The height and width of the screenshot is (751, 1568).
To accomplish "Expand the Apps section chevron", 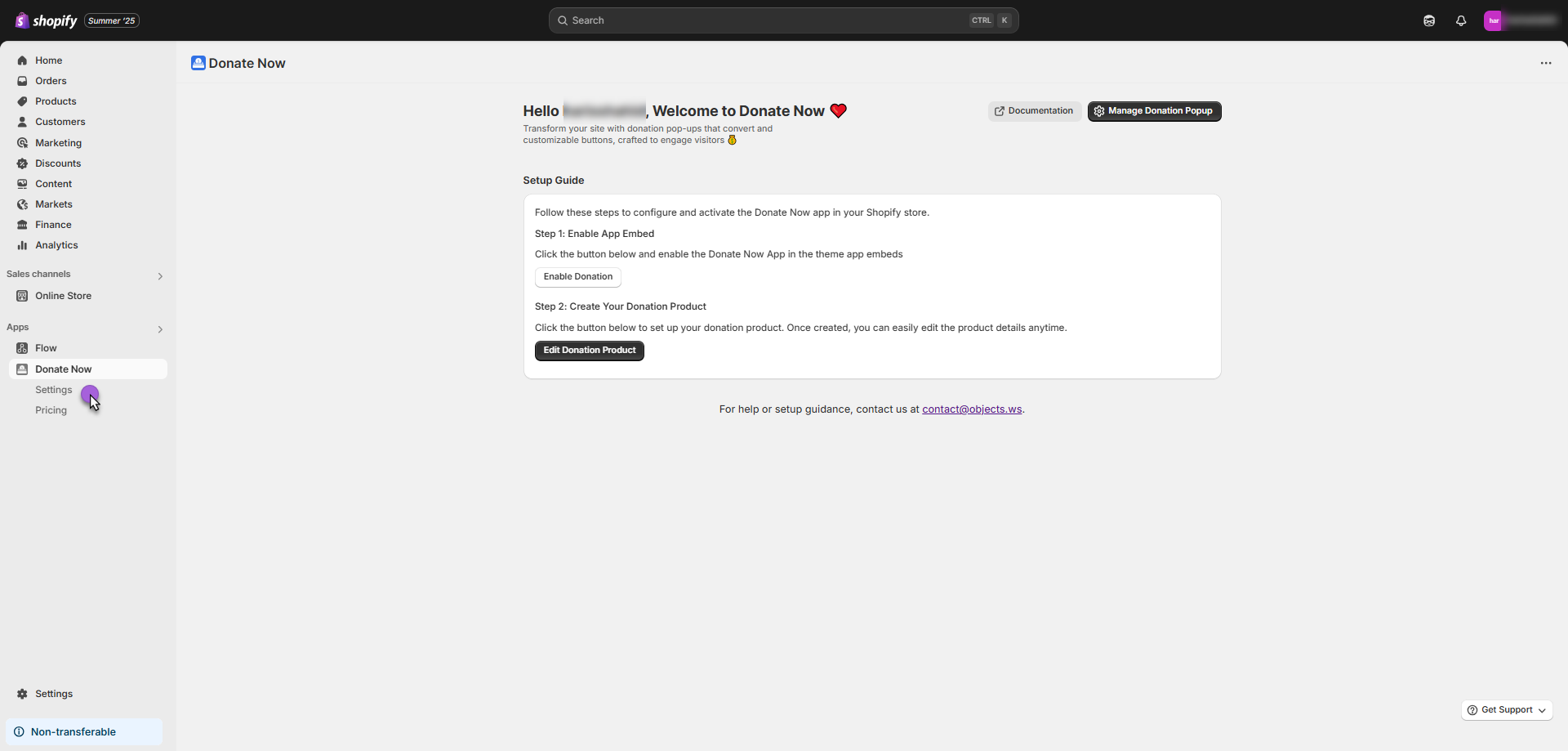I will click(x=160, y=329).
